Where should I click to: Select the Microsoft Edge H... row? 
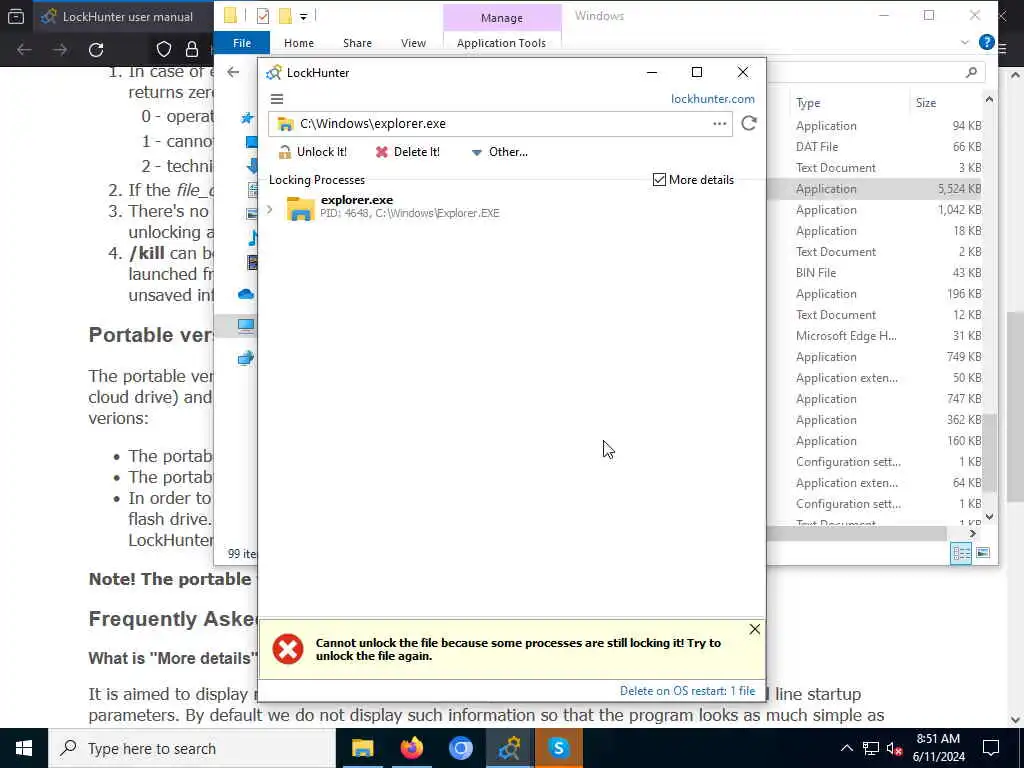click(875, 336)
